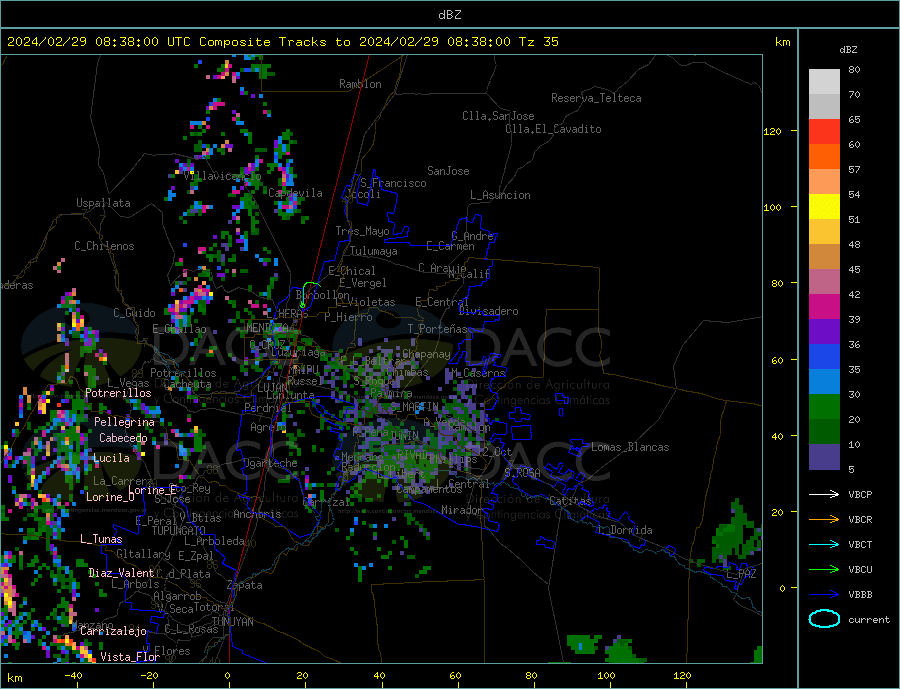Image resolution: width=900 pixels, height=689 pixels.
Task: Select the blue 35 dBZ color swatch
Action: click(824, 357)
